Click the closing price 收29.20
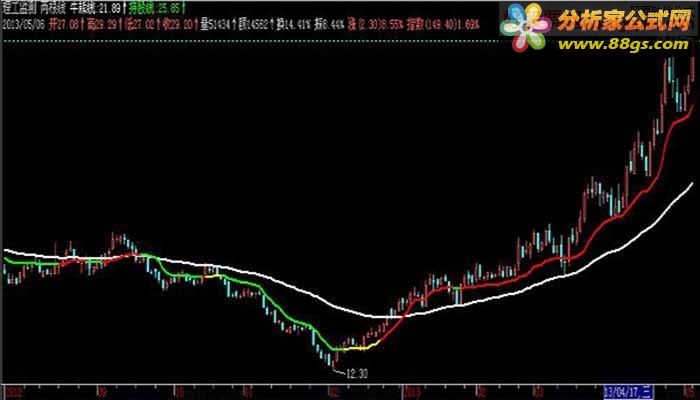700x400 pixels. (178, 24)
